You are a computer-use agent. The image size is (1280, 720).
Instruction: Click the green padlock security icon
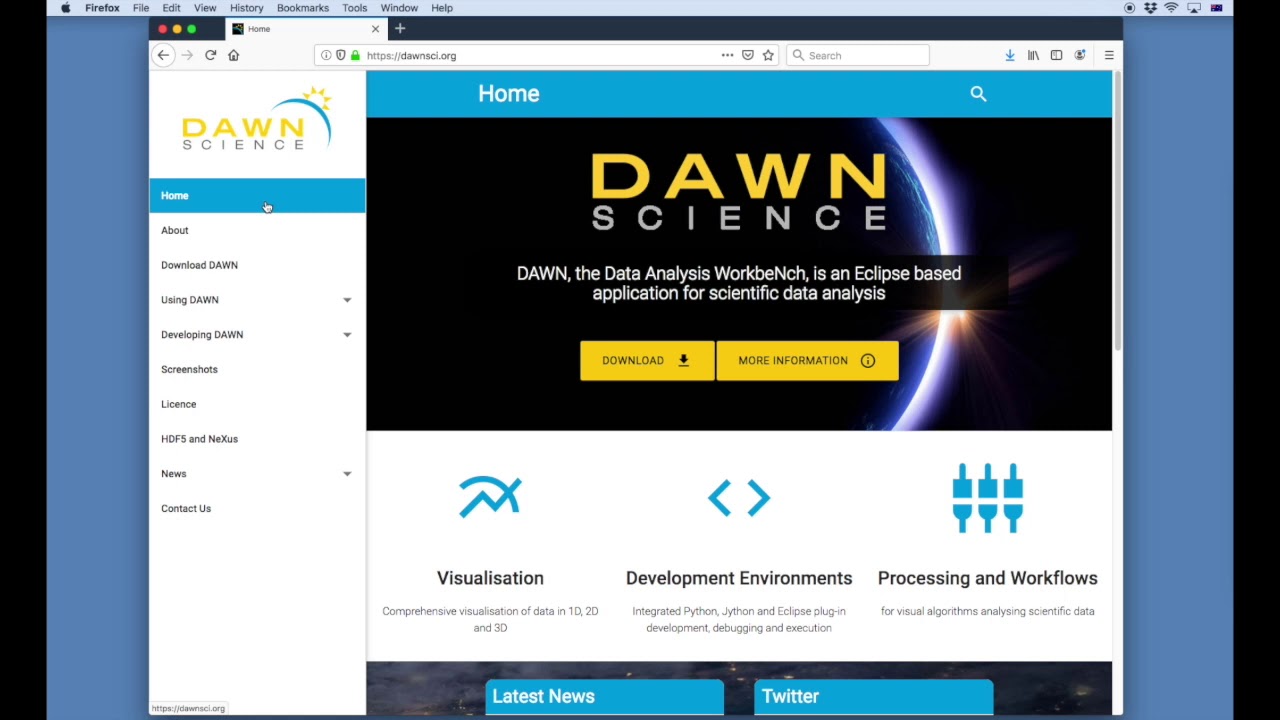(355, 55)
